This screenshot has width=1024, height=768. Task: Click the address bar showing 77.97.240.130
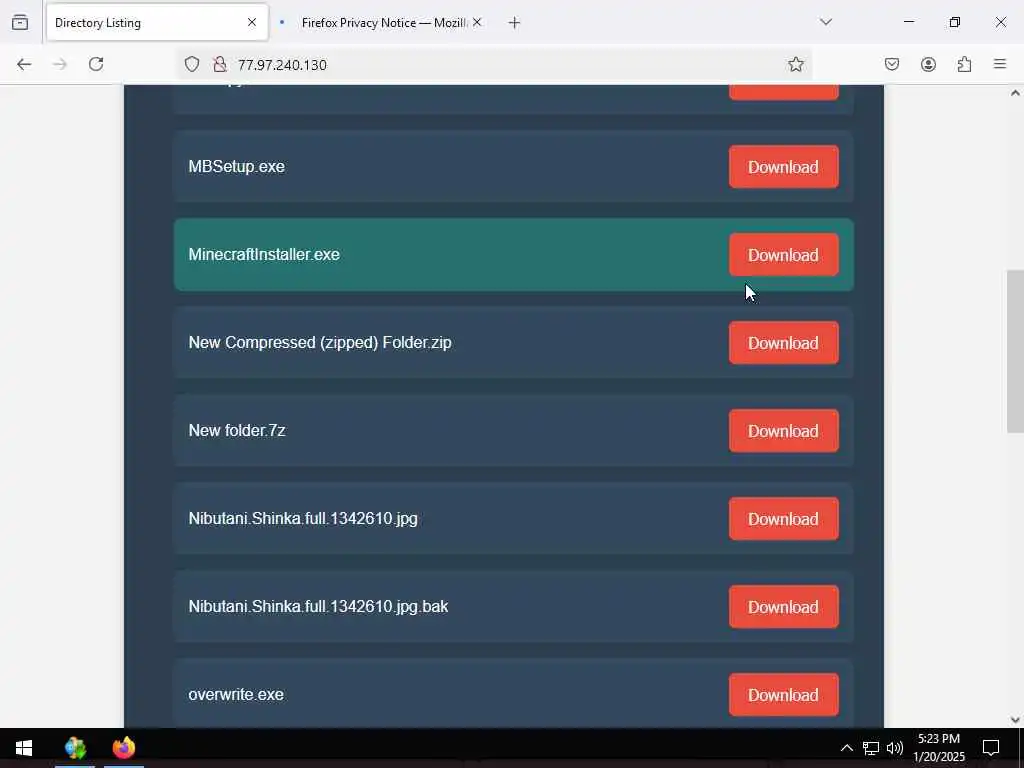pos(494,64)
